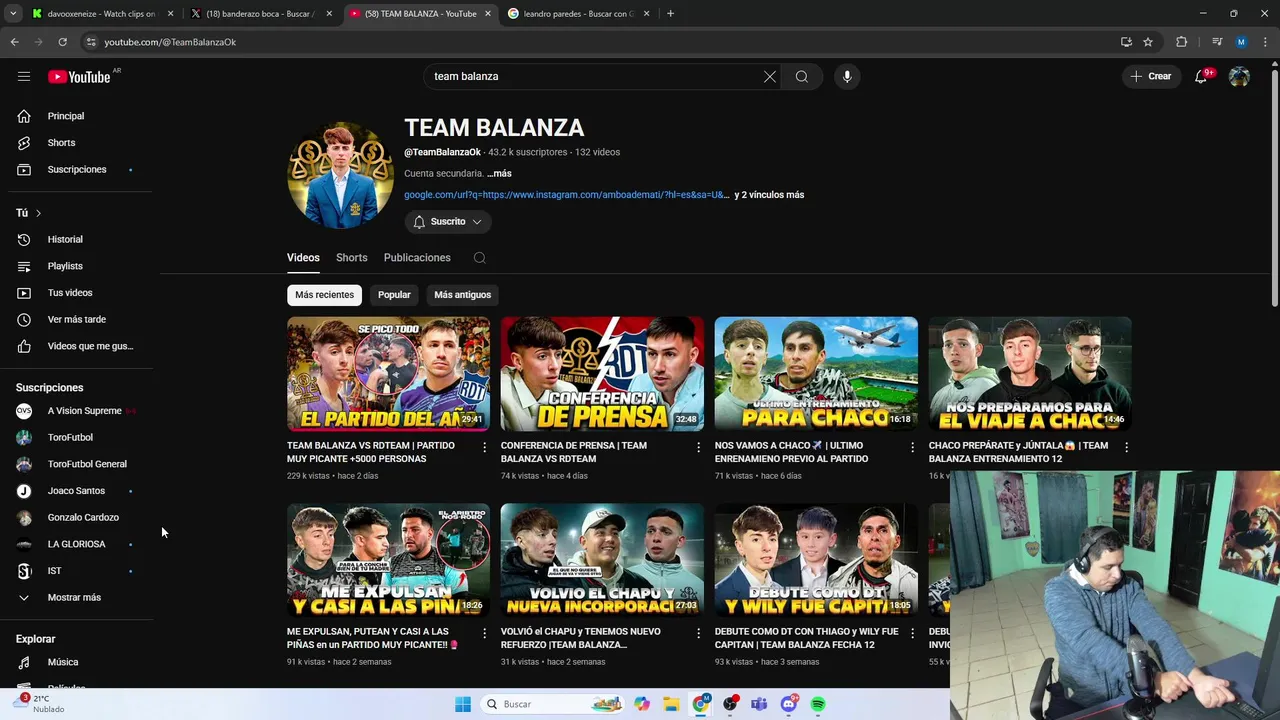Run search with the magnifier button
The width and height of the screenshot is (1280, 720).
(802, 76)
